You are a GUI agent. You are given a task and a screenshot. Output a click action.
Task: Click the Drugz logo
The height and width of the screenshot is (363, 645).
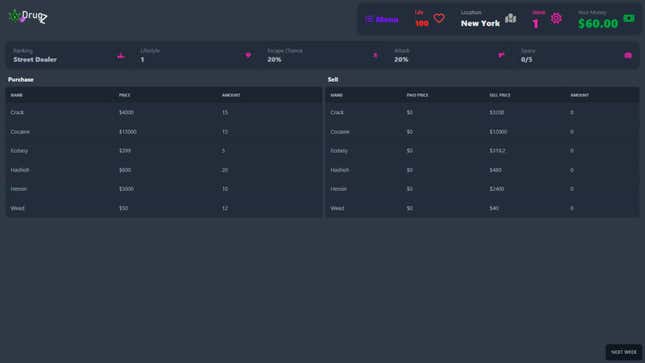pos(28,16)
